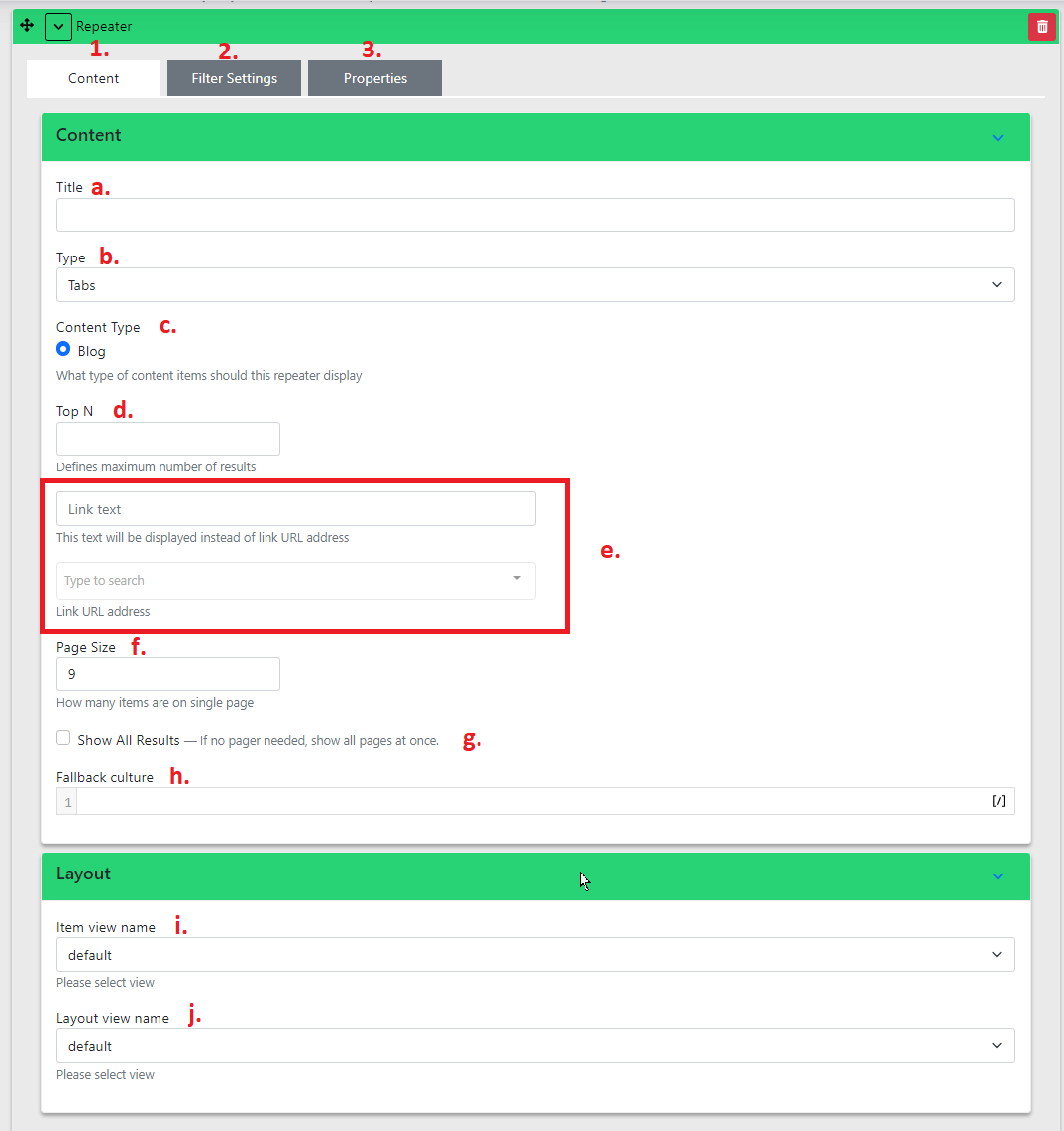Collapse the Layout section chevron
The height and width of the screenshot is (1131, 1064).
coord(998,875)
